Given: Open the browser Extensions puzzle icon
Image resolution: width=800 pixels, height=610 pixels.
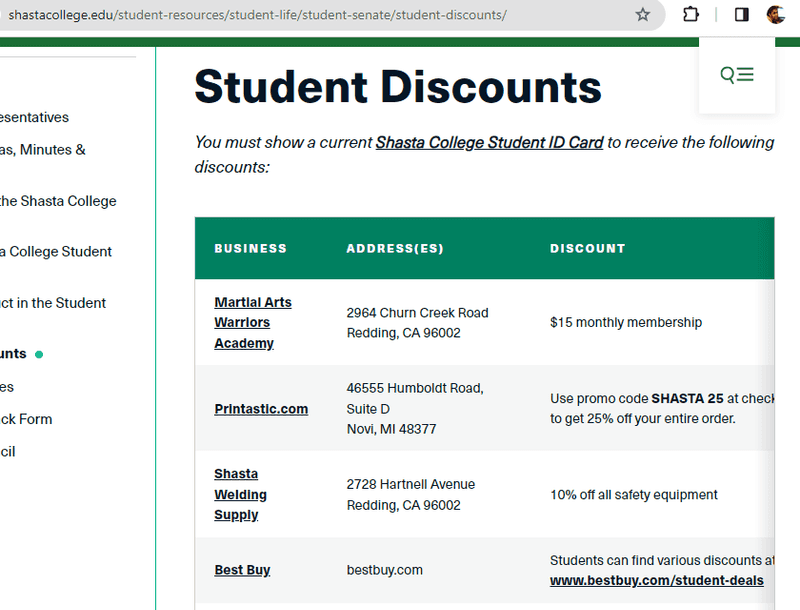Looking at the screenshot, I should [x=691, y=15].
